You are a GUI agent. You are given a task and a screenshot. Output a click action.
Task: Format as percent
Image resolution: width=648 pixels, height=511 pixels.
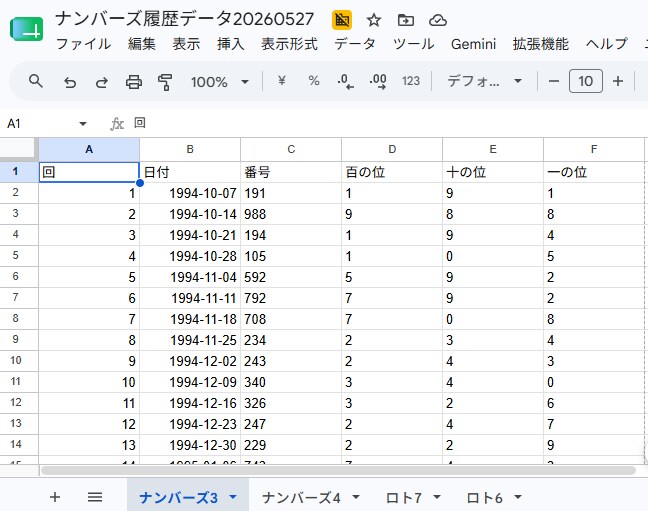click(314, 81)
